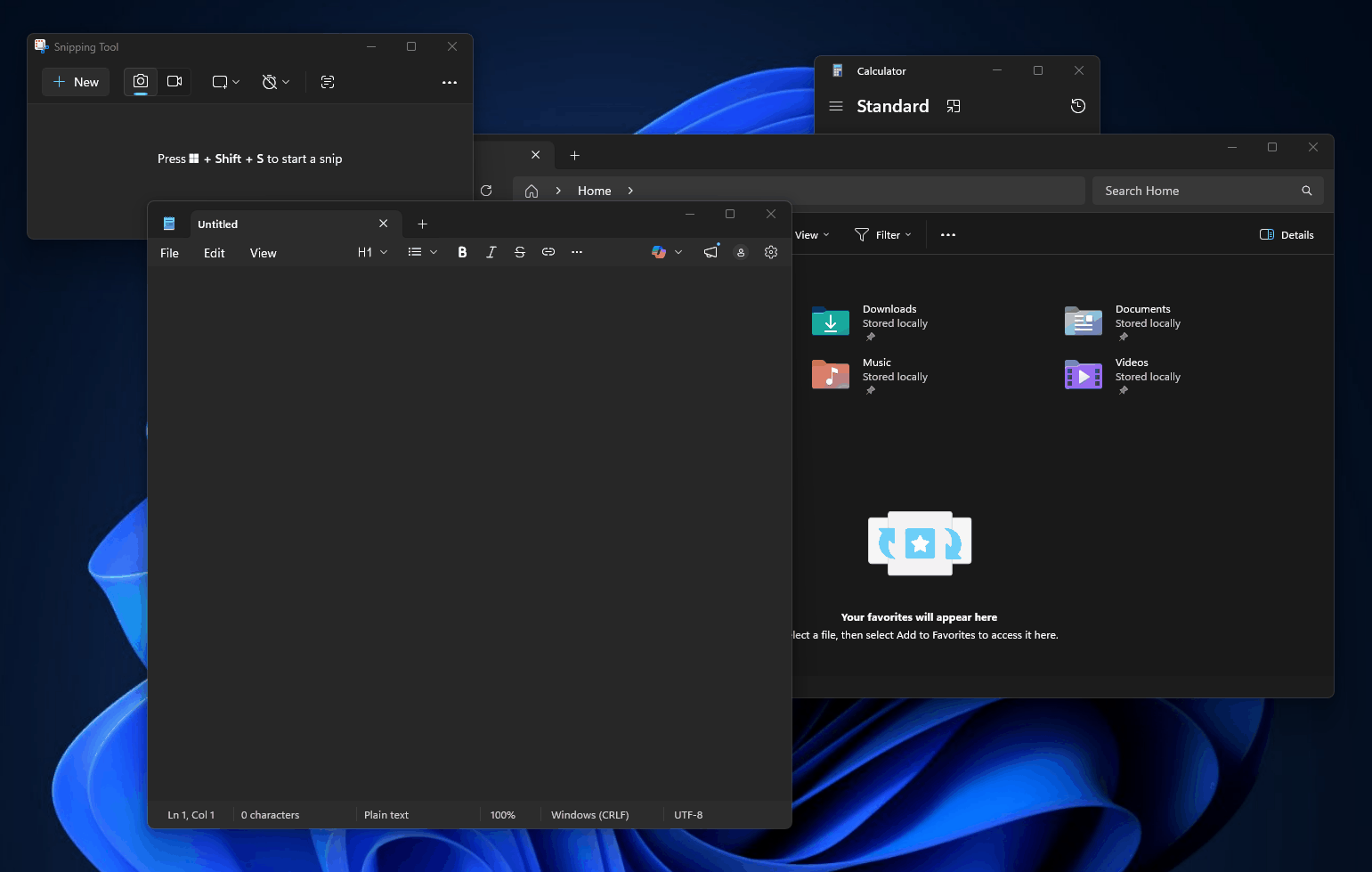Toggle Bold formatting in Notepad
This screenshot has width=1372, height=872.
[x=462, y=252]
